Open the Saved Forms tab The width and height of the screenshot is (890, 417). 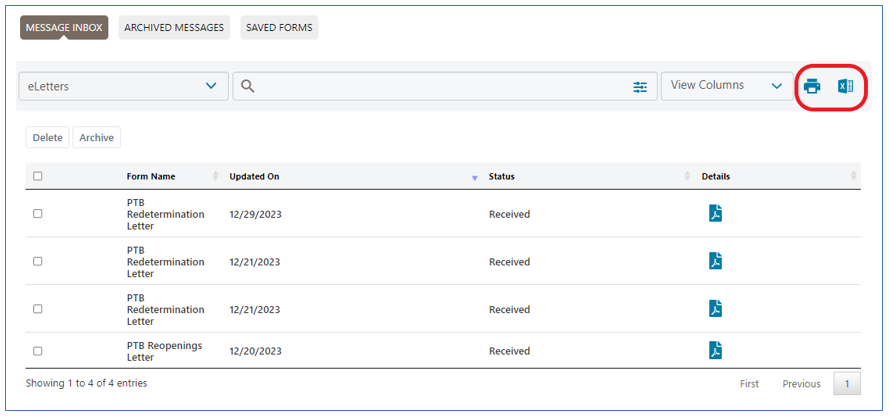279,28
